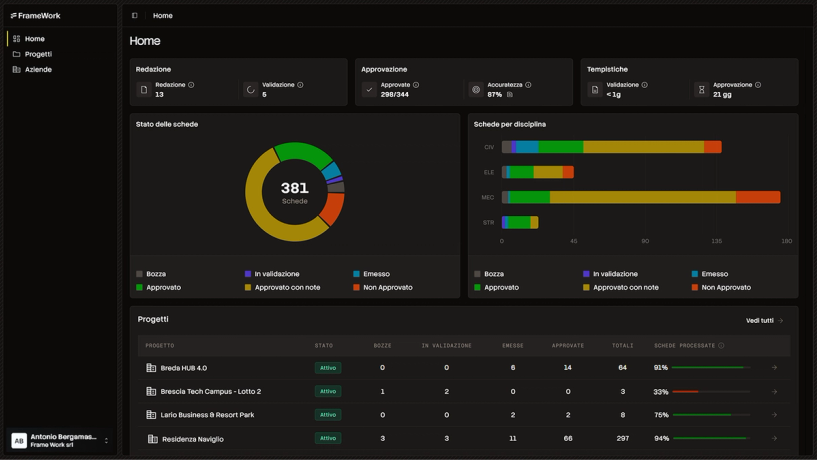This screenshot has width=817, height=460.
Task: Open Lario Business & Resort Park arrow
Action: click(774, 415)
